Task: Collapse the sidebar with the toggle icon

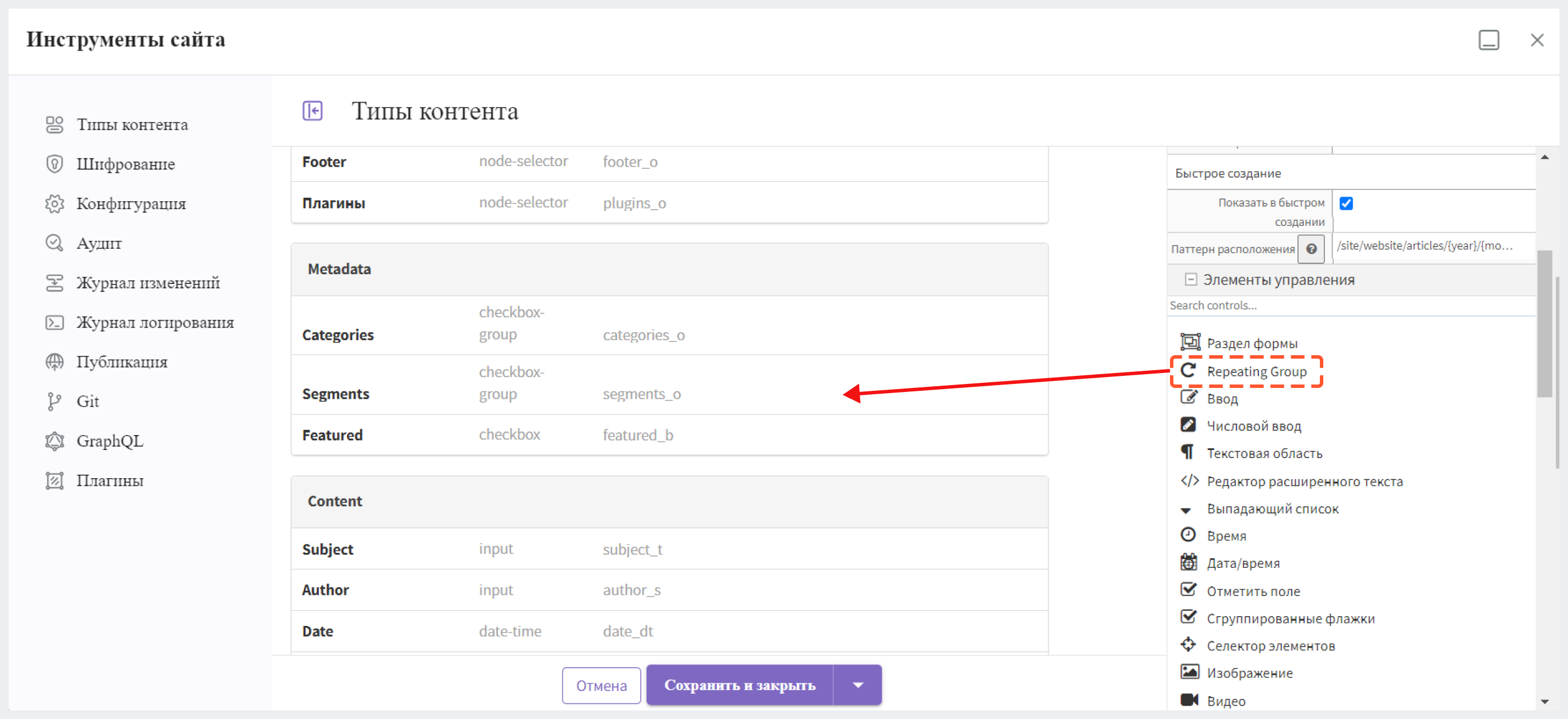Action: pyautogui.click(x=312, y=111)
